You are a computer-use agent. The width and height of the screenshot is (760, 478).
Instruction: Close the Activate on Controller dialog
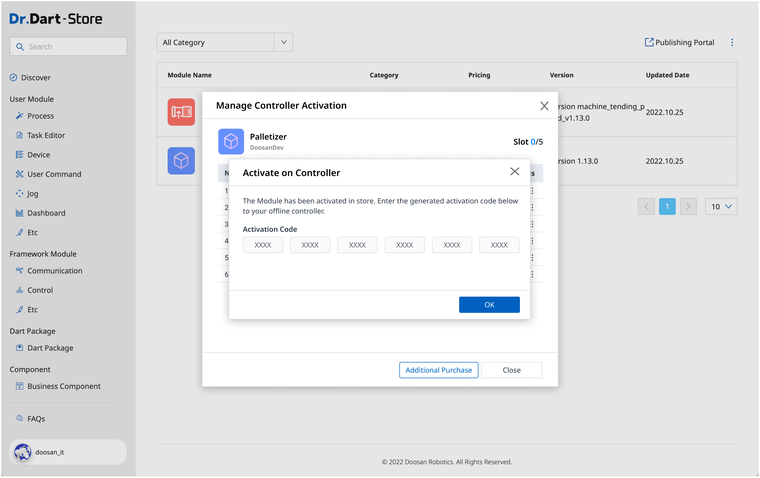[x=515, y=172]
